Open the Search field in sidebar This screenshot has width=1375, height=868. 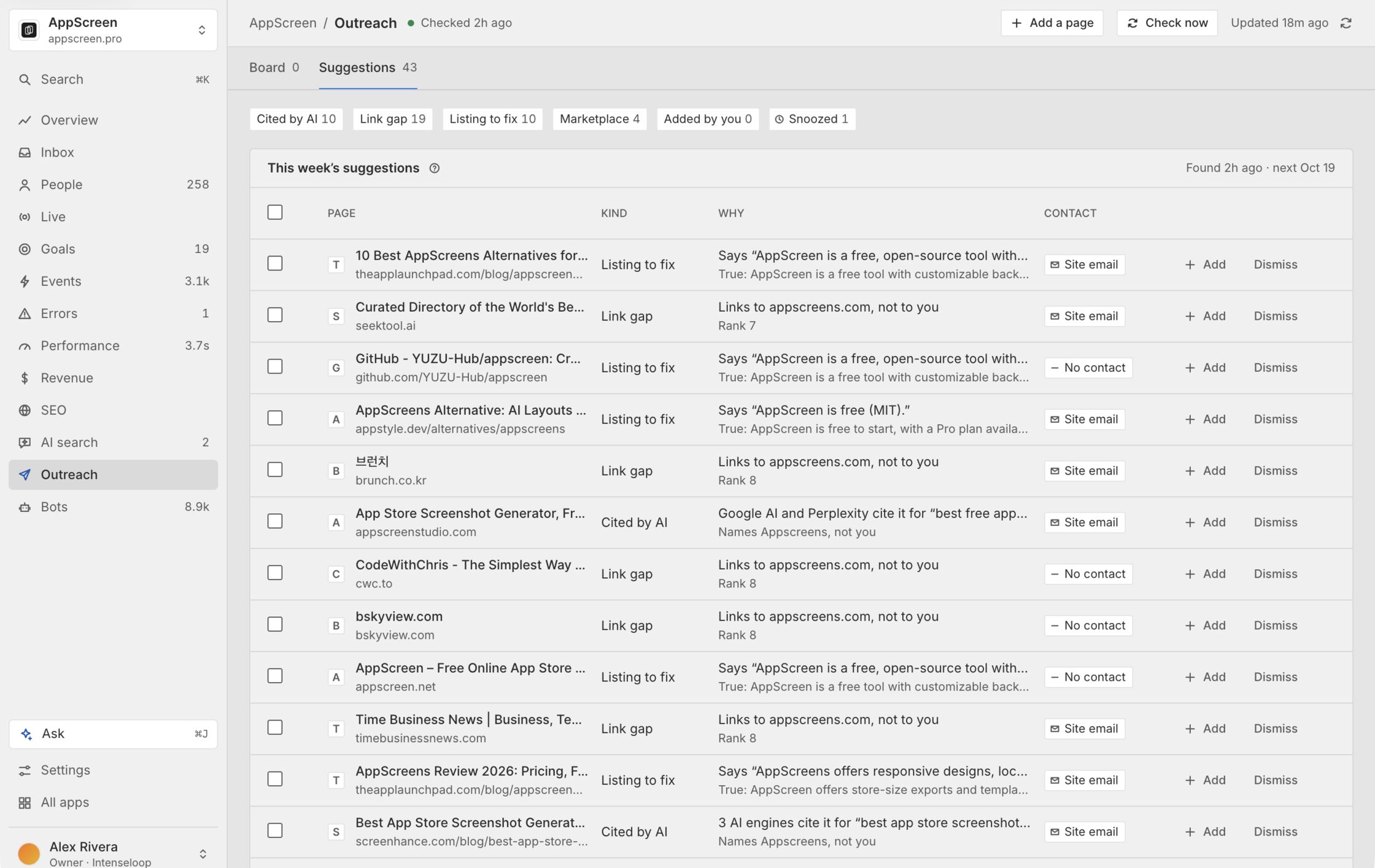pyautogui.click(x=114, y=80)
